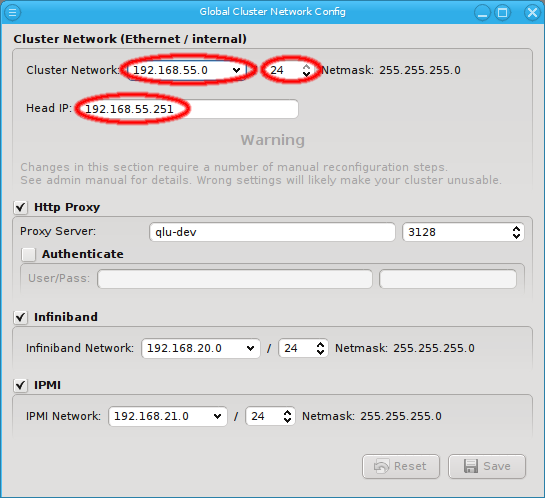Image resolution: width=545 pixels, height=498 pixels.
Task: Close the Global Cluster Network Config window
Action: point(532,13)
